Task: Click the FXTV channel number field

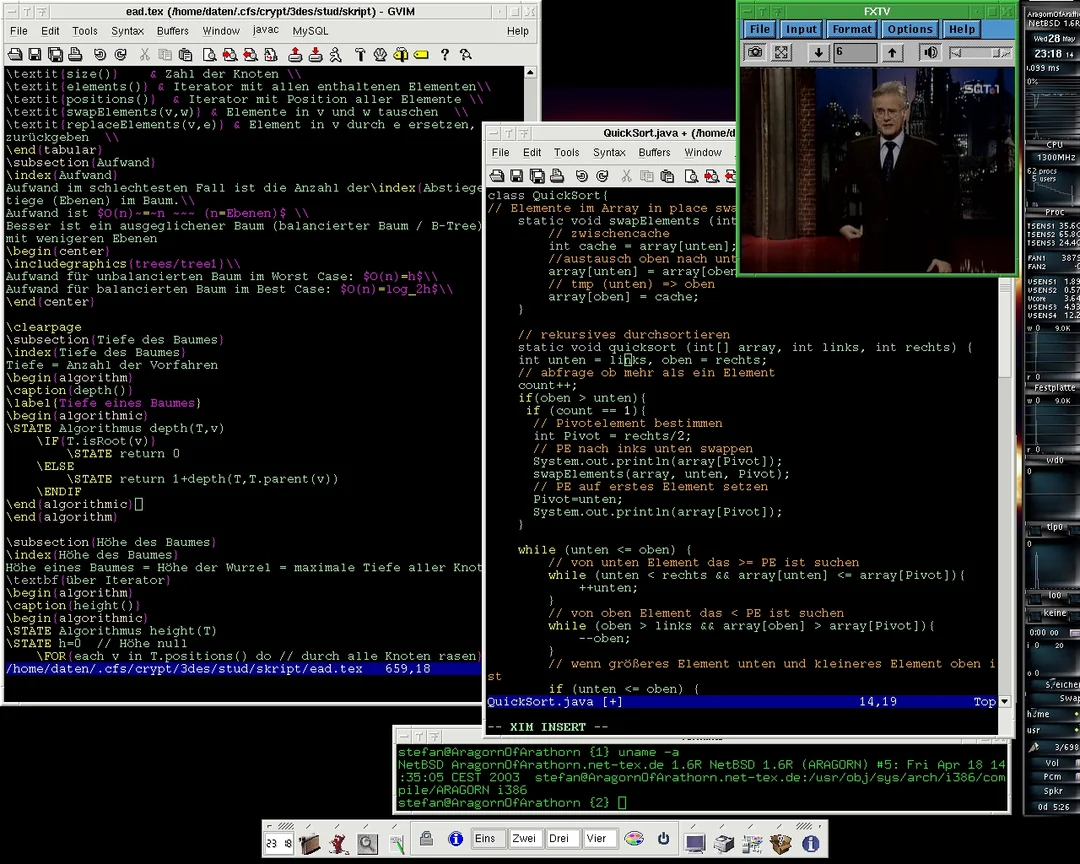Action: tap(855, 52)
